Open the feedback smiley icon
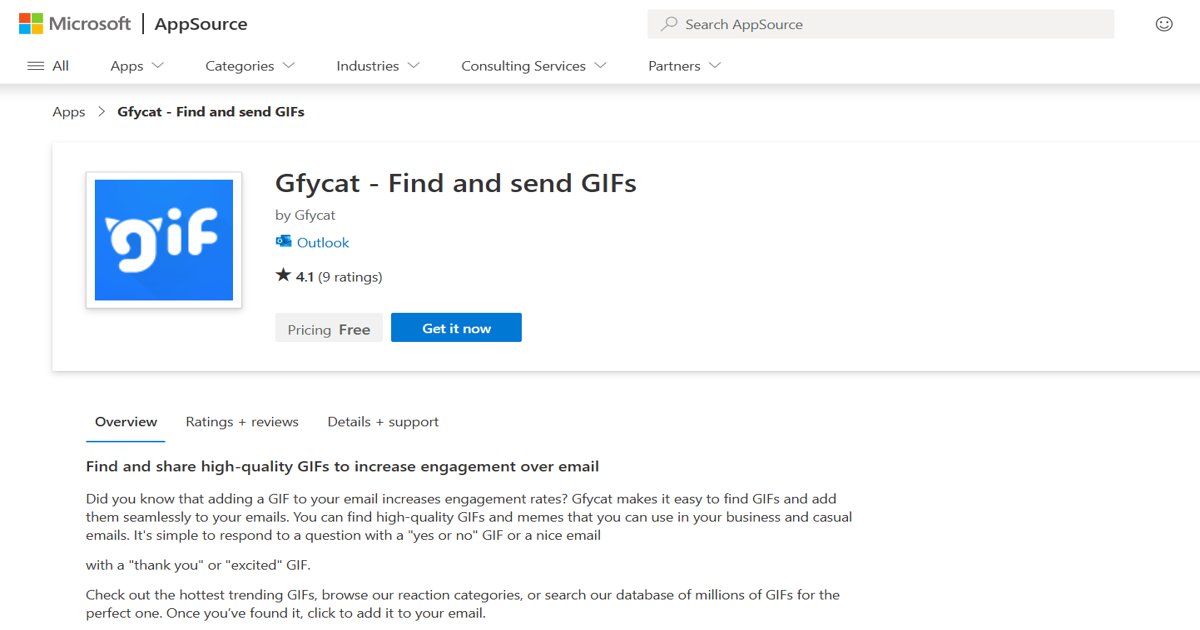1200x630 pixels. (x=1164, y=24)
